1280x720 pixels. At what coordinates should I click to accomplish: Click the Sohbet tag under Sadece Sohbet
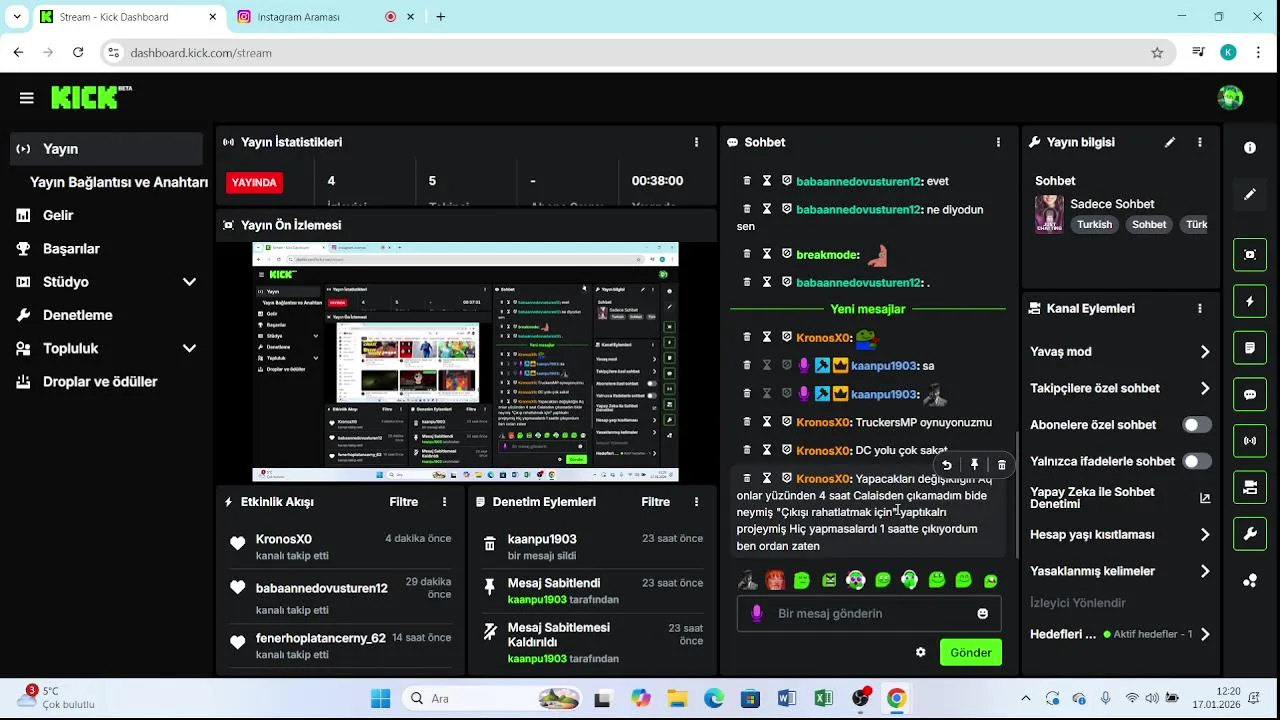point(1149,224)
